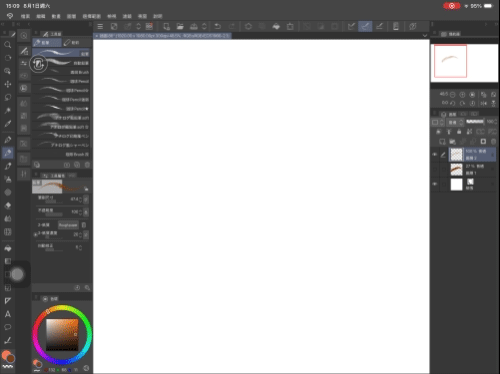Viewport: 500px width, 374px height.
Task: Open the hamburger menu on the command bar
Action: point(100,26)
